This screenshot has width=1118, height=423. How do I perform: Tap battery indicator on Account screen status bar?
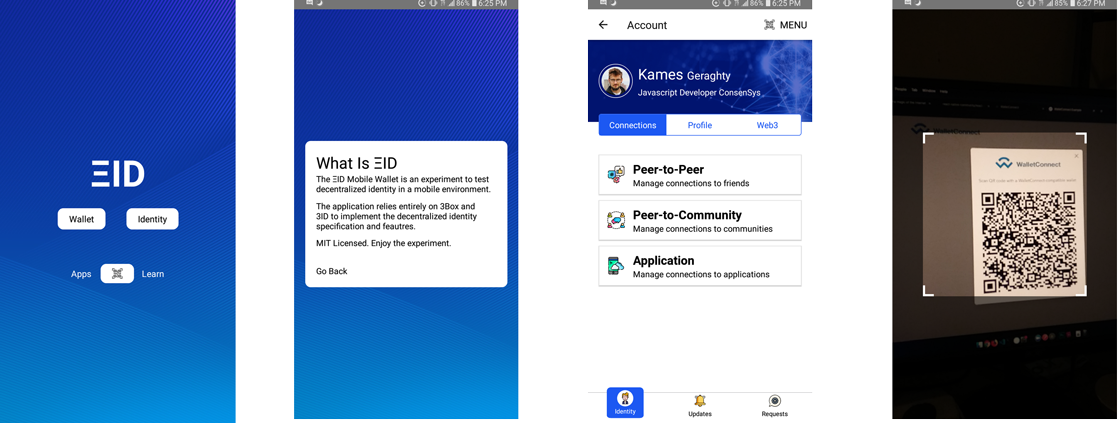click(768, 4)
